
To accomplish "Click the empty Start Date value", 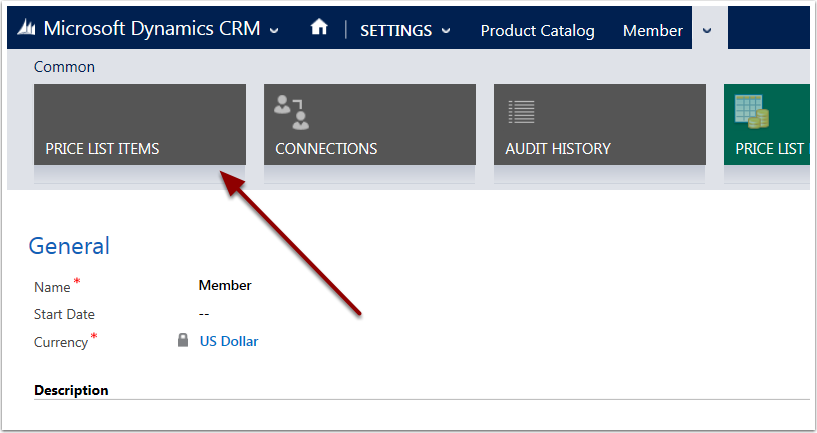I will pyautogui.click(x=204, y=314).
